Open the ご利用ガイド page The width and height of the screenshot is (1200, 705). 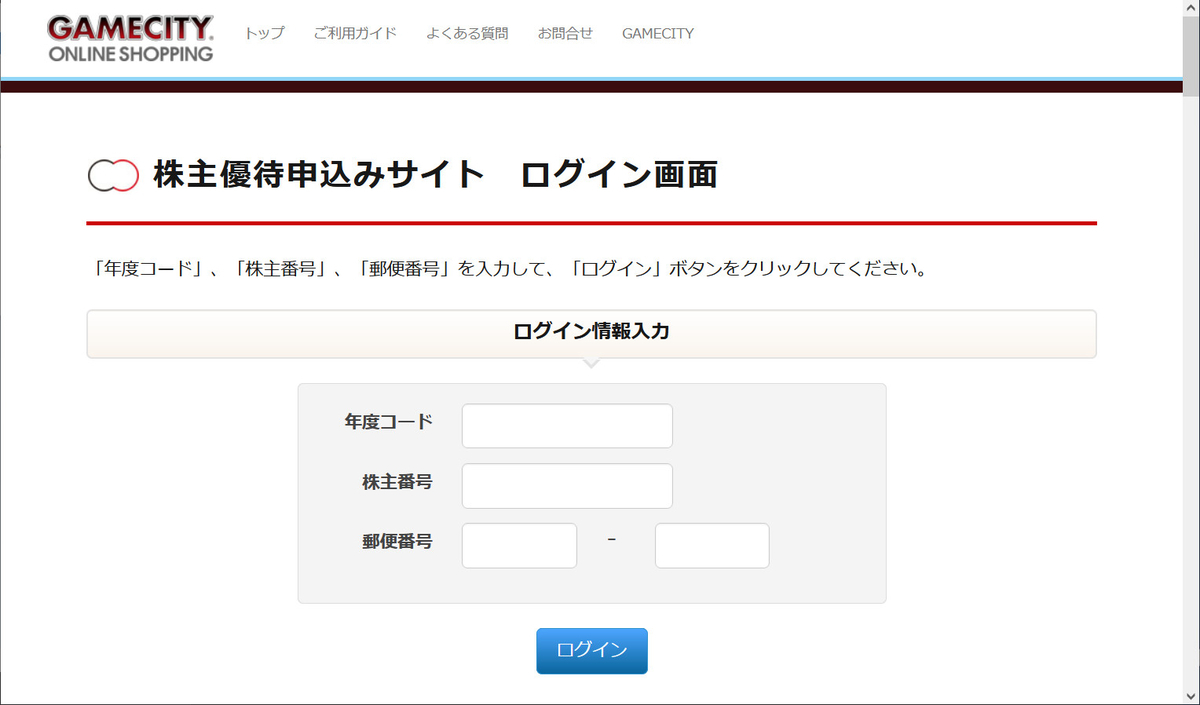[355, 33]
